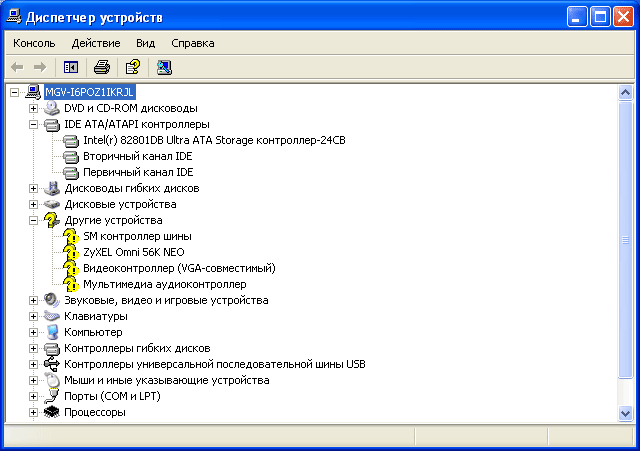Click the ZyXEL Omni 56K NEO device icon
The width and height of the screenshot is (640, 451).
point(70,252)
